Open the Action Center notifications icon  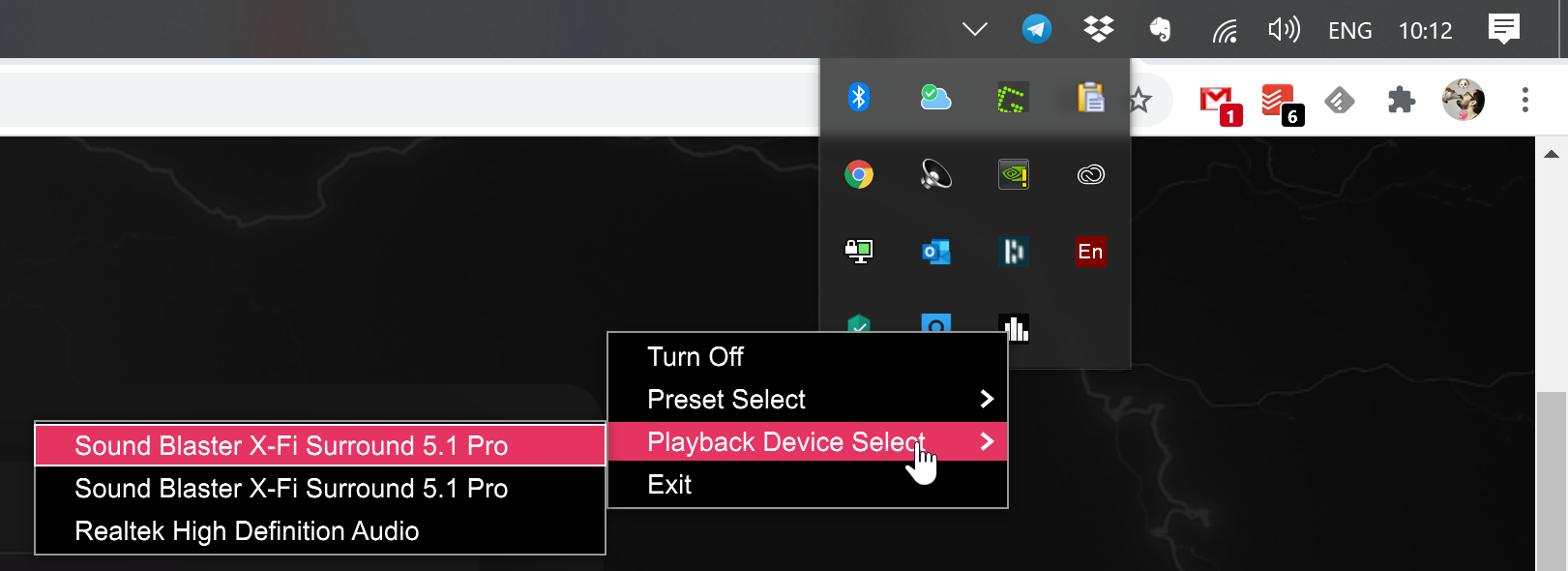(x=1504, y=29)
